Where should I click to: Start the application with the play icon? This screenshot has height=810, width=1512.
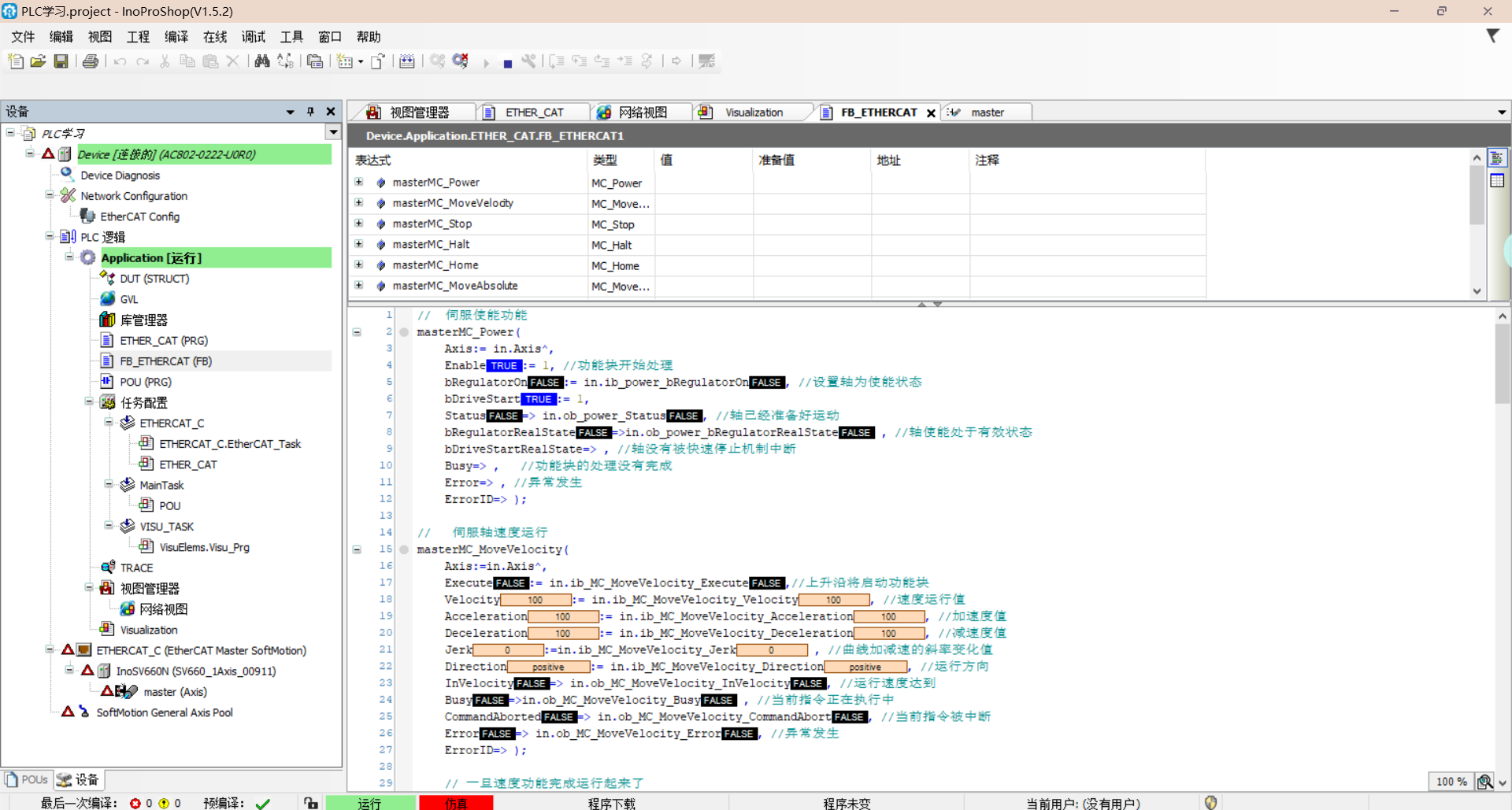(486, 63)
